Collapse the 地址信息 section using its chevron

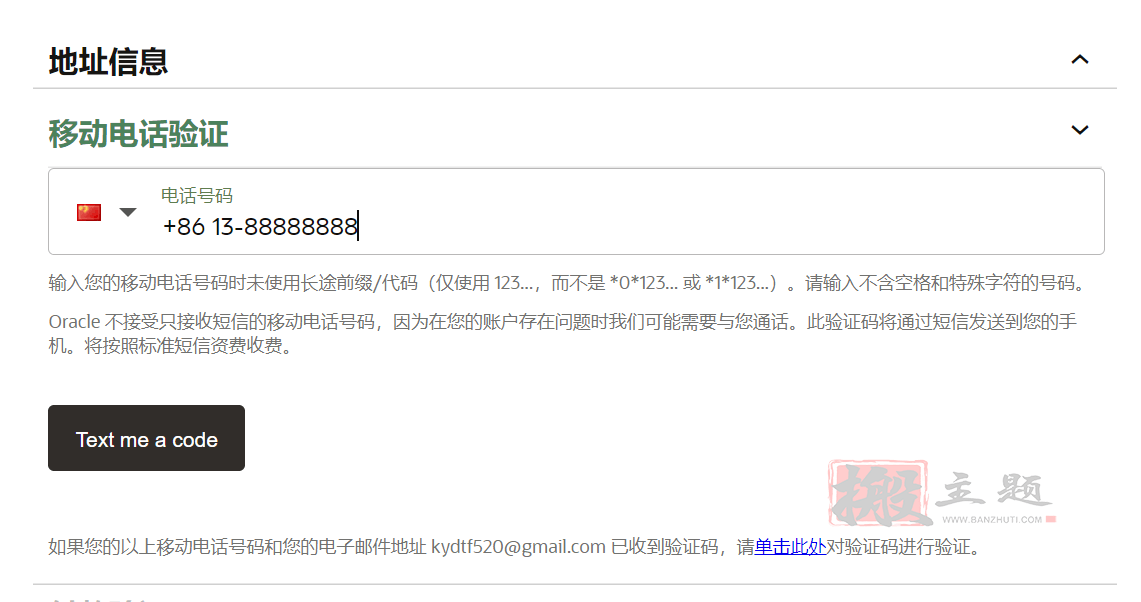coord(1080,60)
